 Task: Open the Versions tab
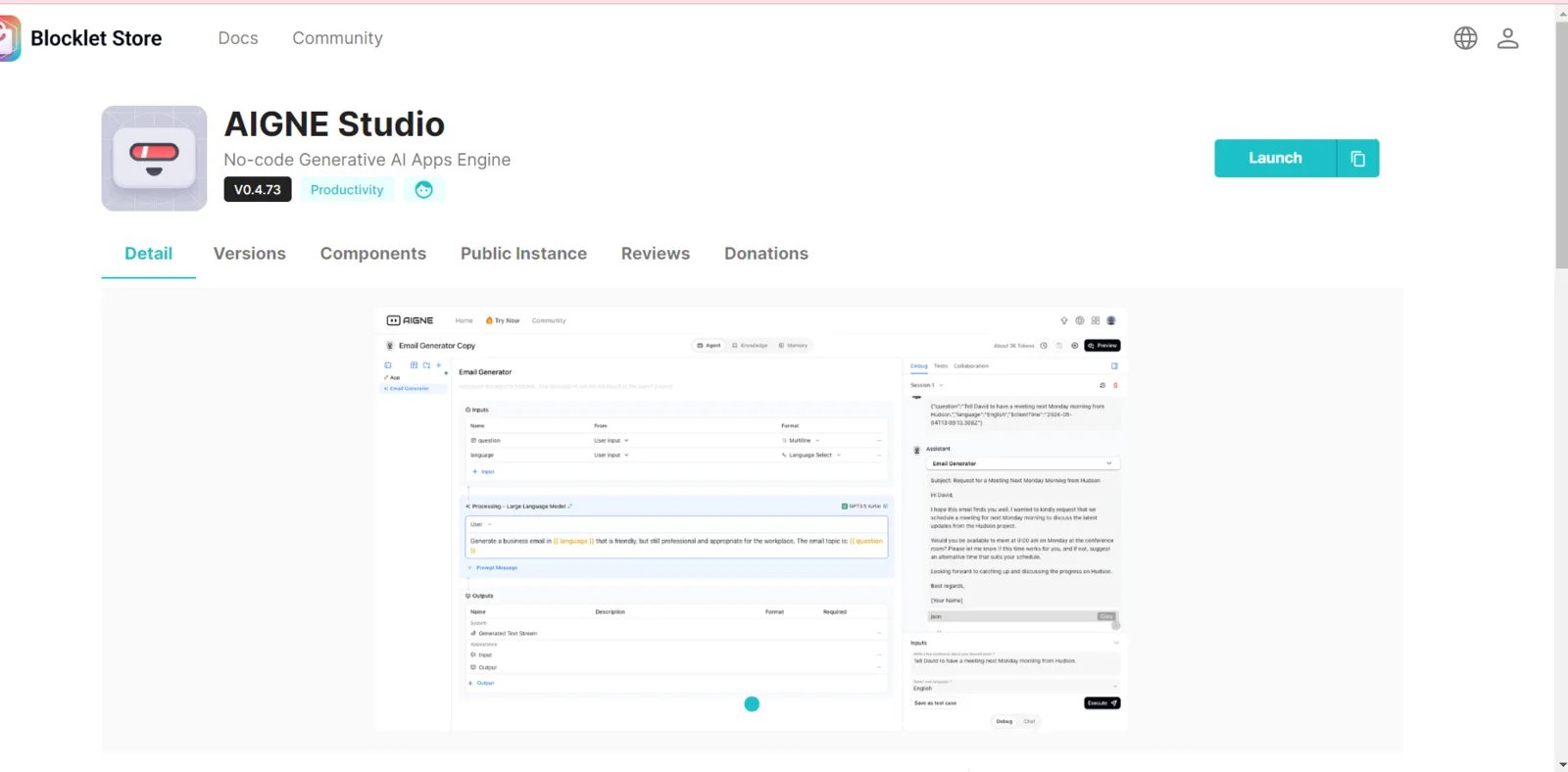tap(250, 254)
